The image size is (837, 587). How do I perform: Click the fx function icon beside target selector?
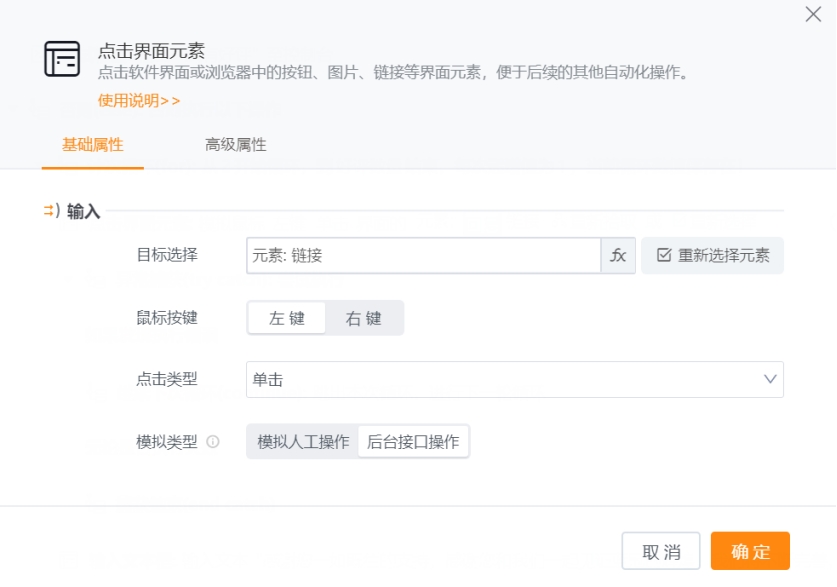[x=618, y=255]
